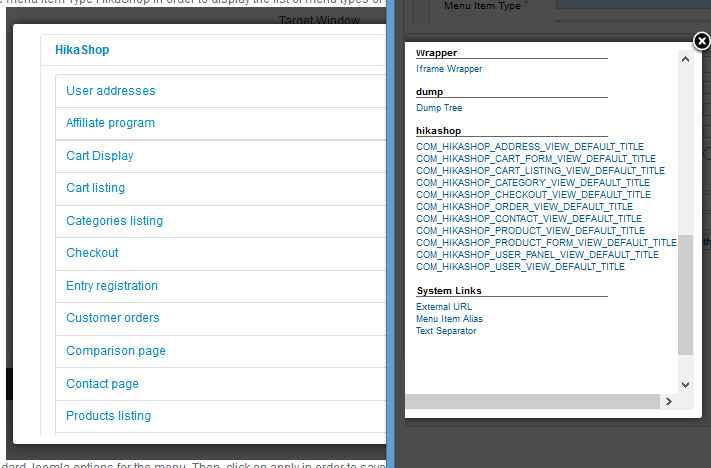Click Text Separator system link
This screenshot has height=468, width=711.
446,331
